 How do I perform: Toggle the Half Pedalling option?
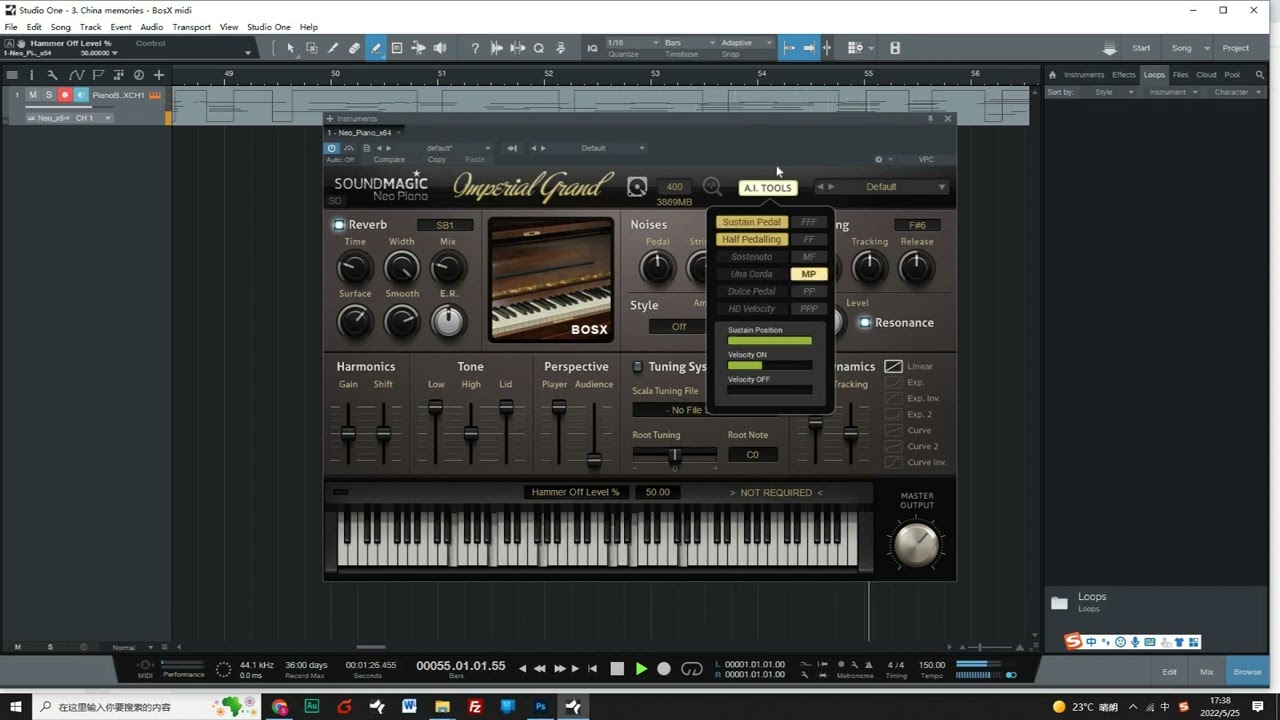(752, 240)
